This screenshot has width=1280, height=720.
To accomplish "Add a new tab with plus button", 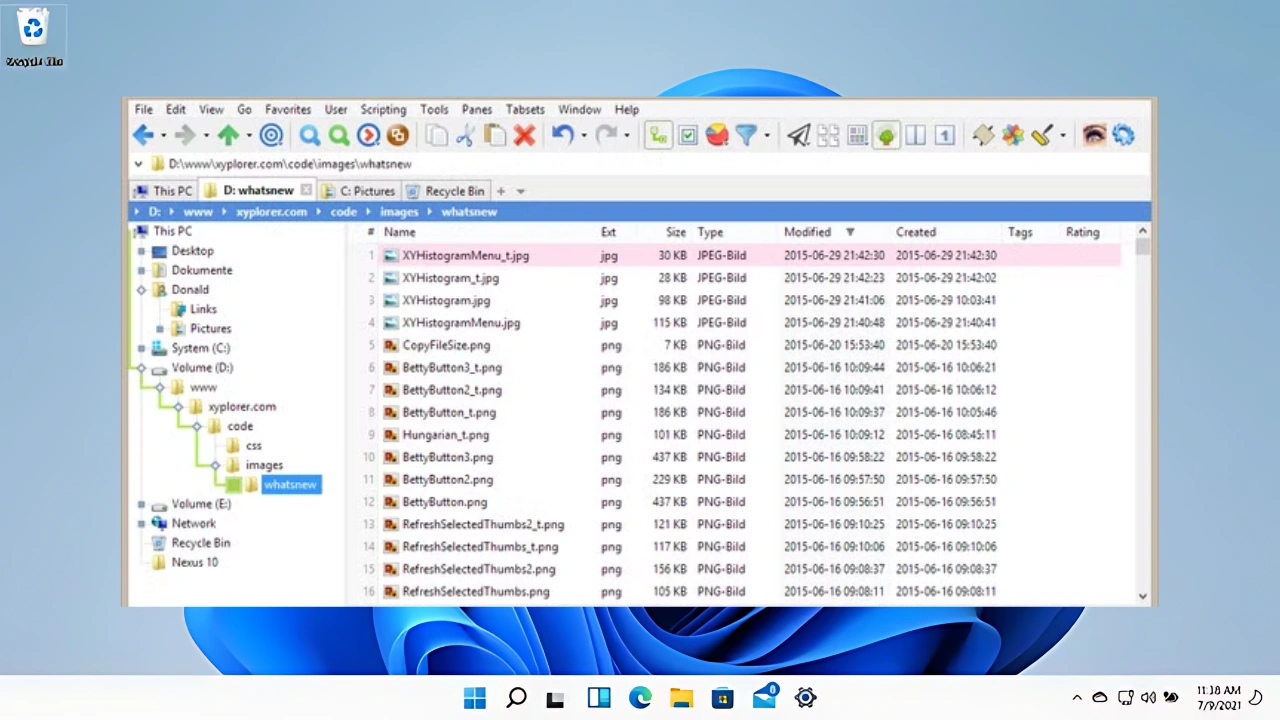I will pos(501,191).
